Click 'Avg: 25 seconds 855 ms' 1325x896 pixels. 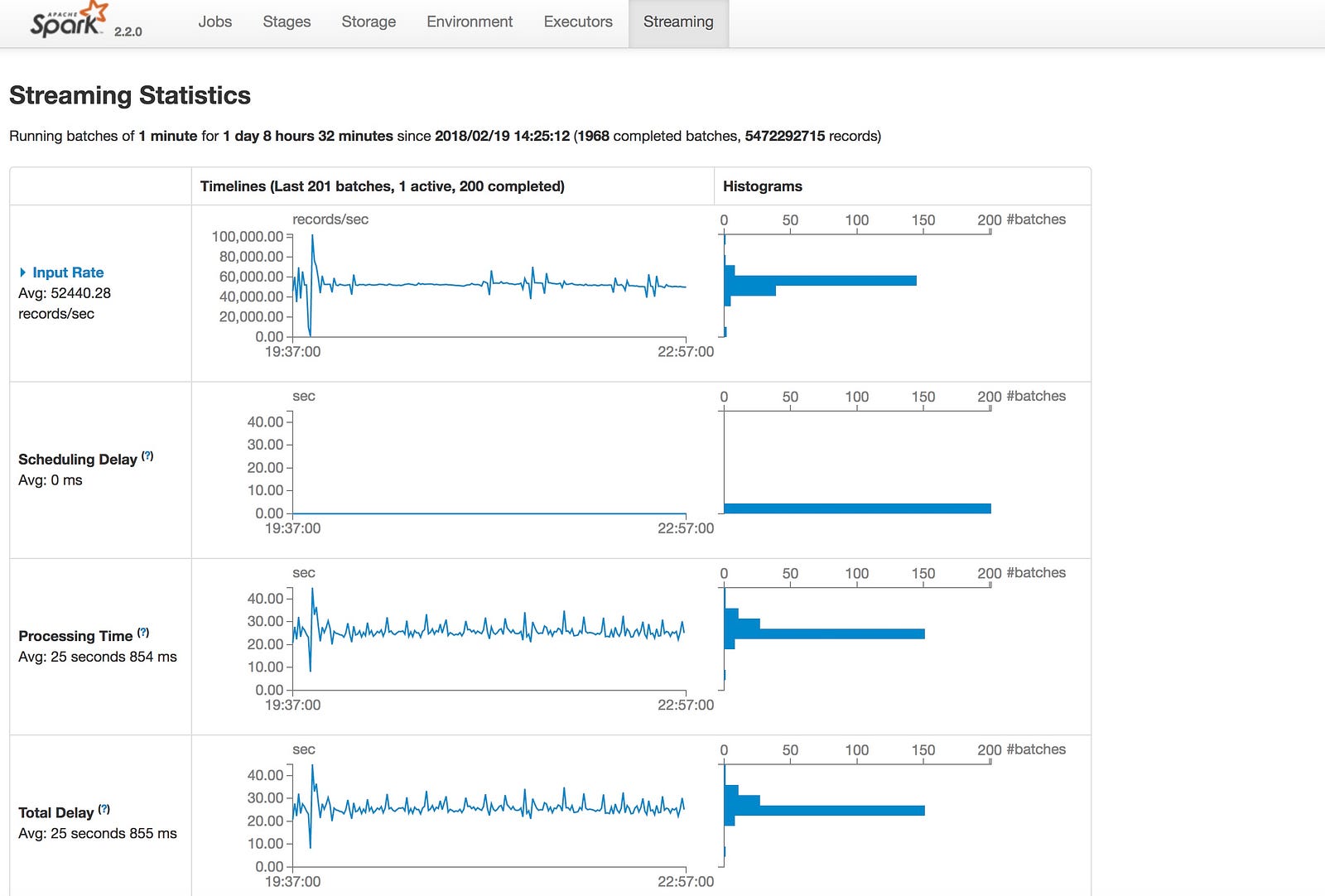tap(98, 833)
